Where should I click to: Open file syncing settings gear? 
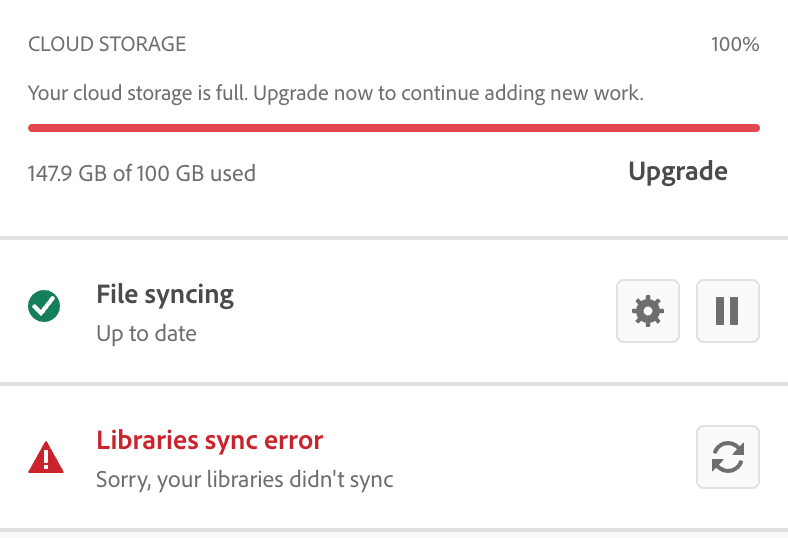click(x=648, y=311)
